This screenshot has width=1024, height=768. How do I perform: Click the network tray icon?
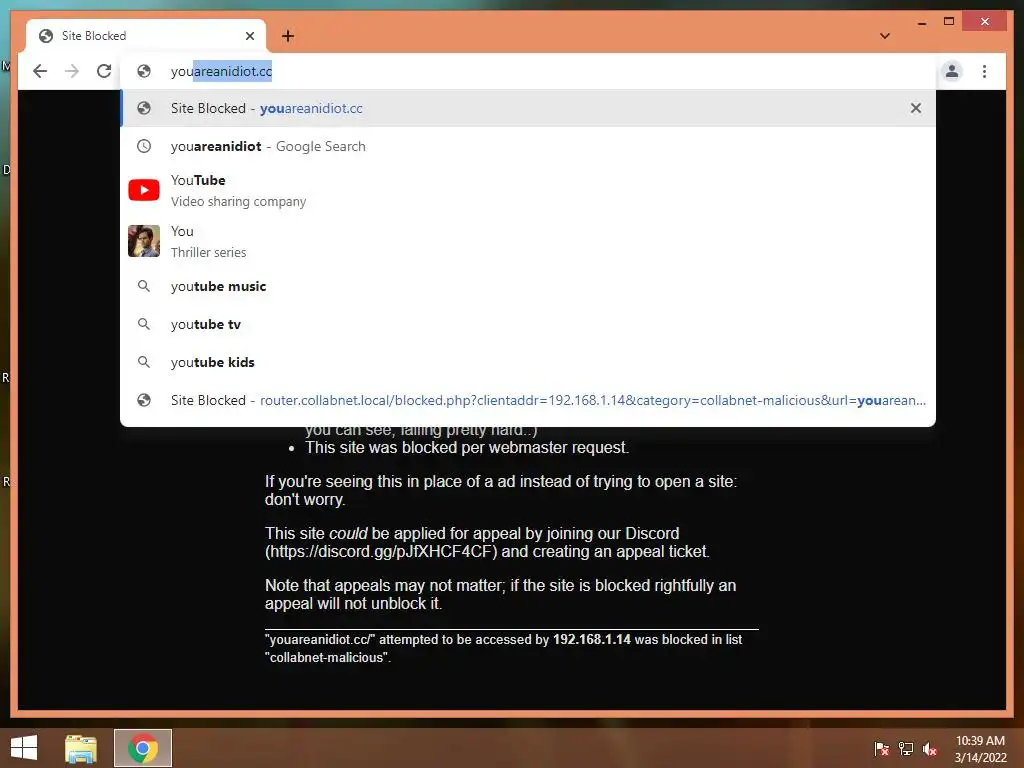pos(906,748)
